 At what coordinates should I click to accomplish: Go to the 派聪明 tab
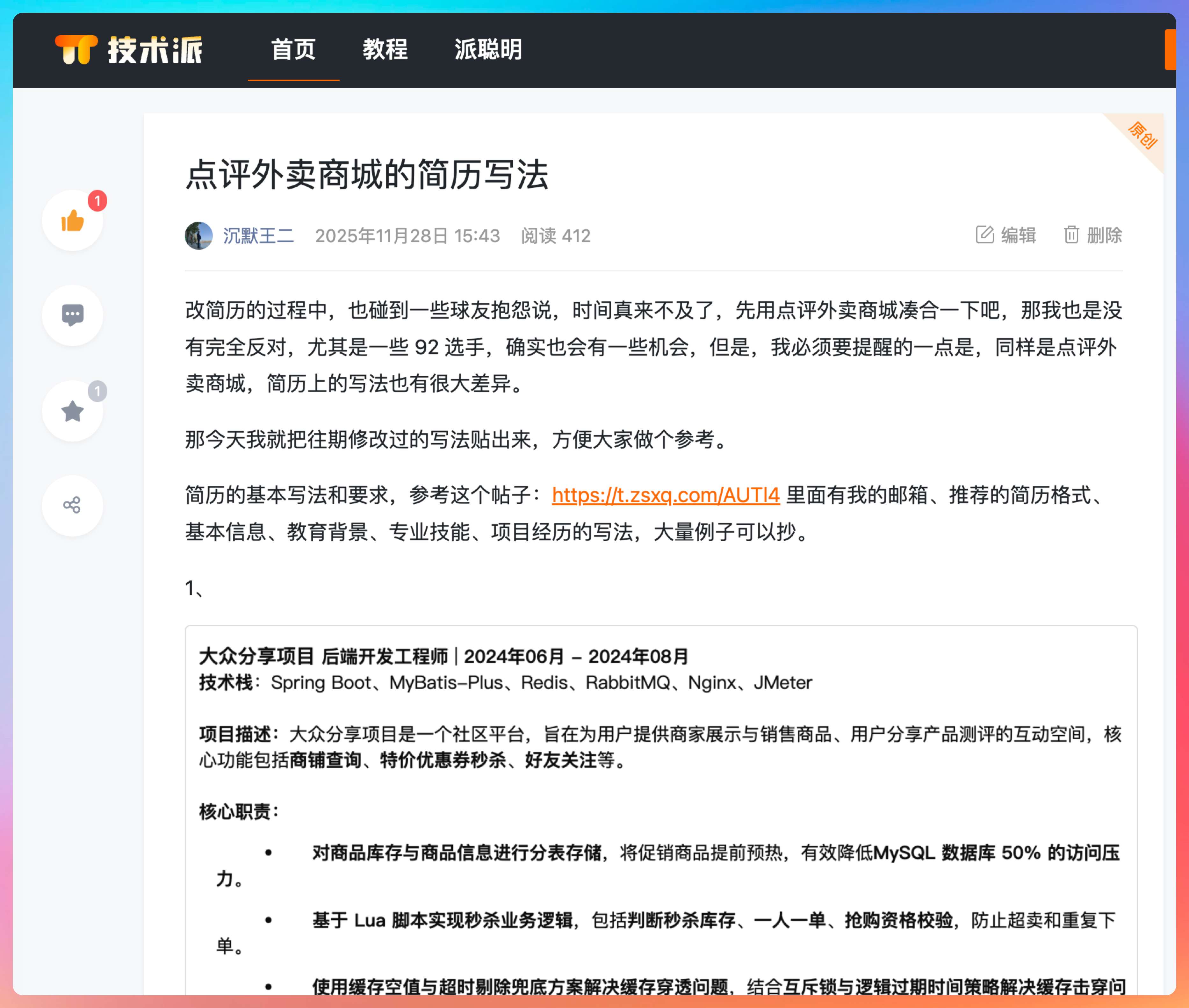tap(488, 50)
